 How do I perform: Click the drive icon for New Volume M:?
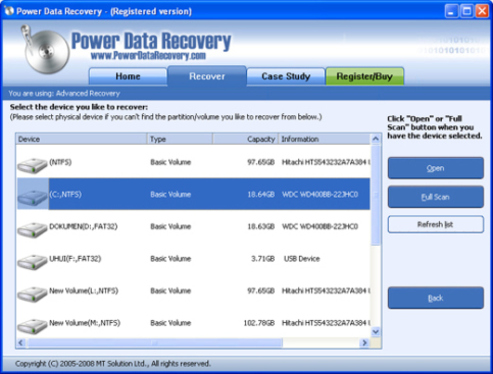(32, 326)
